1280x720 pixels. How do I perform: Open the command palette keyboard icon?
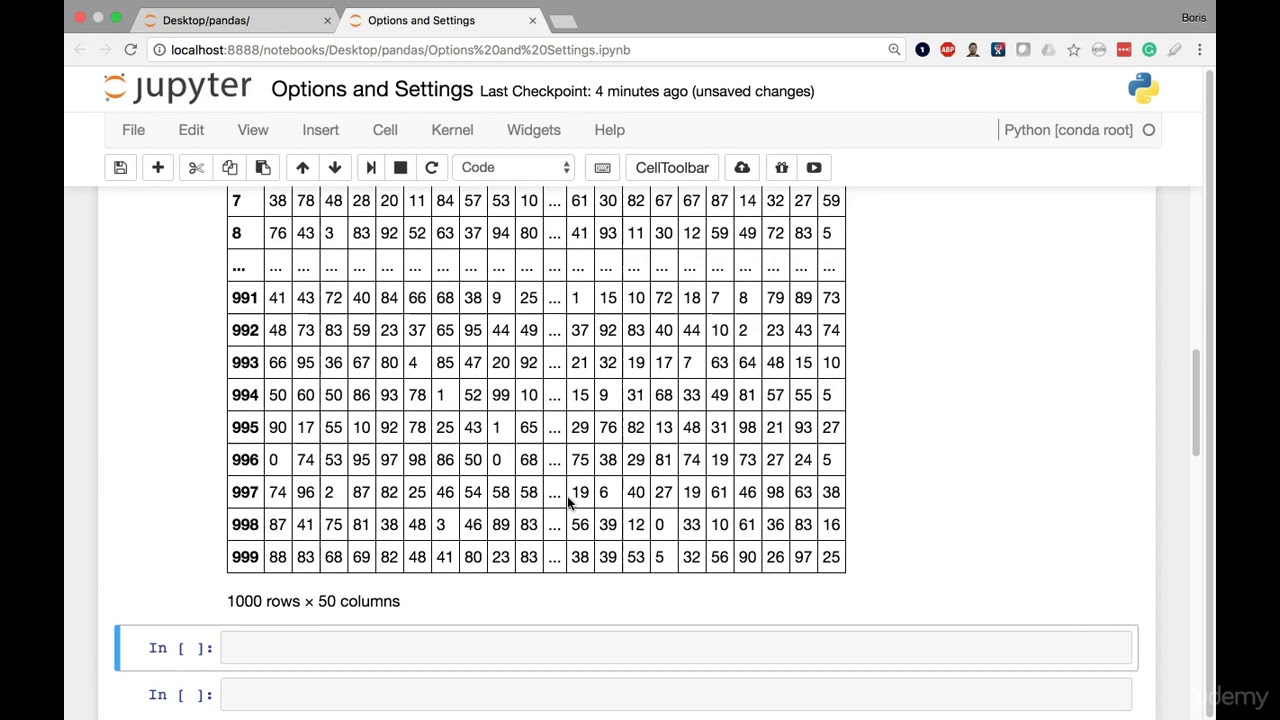click(602, 168)
